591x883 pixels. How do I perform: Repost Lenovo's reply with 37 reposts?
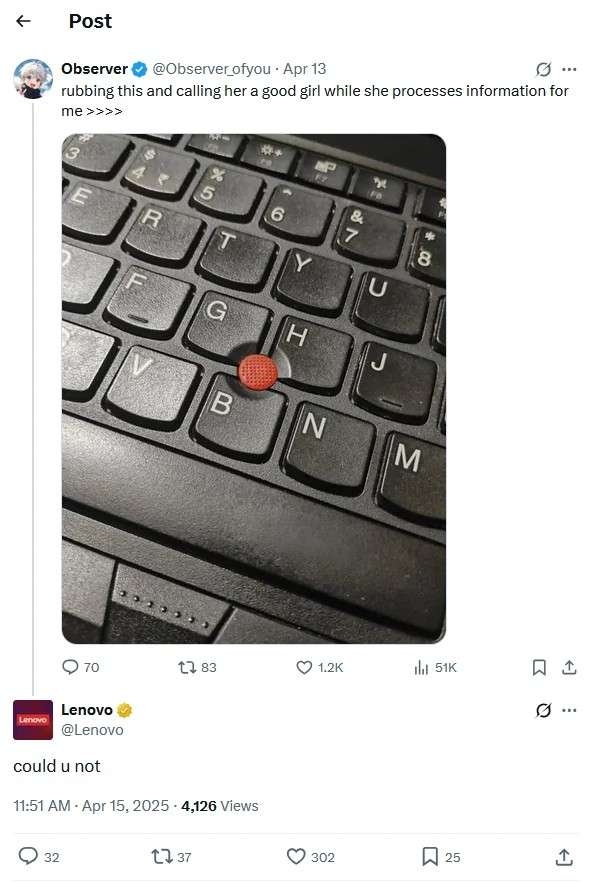(171, 857)
